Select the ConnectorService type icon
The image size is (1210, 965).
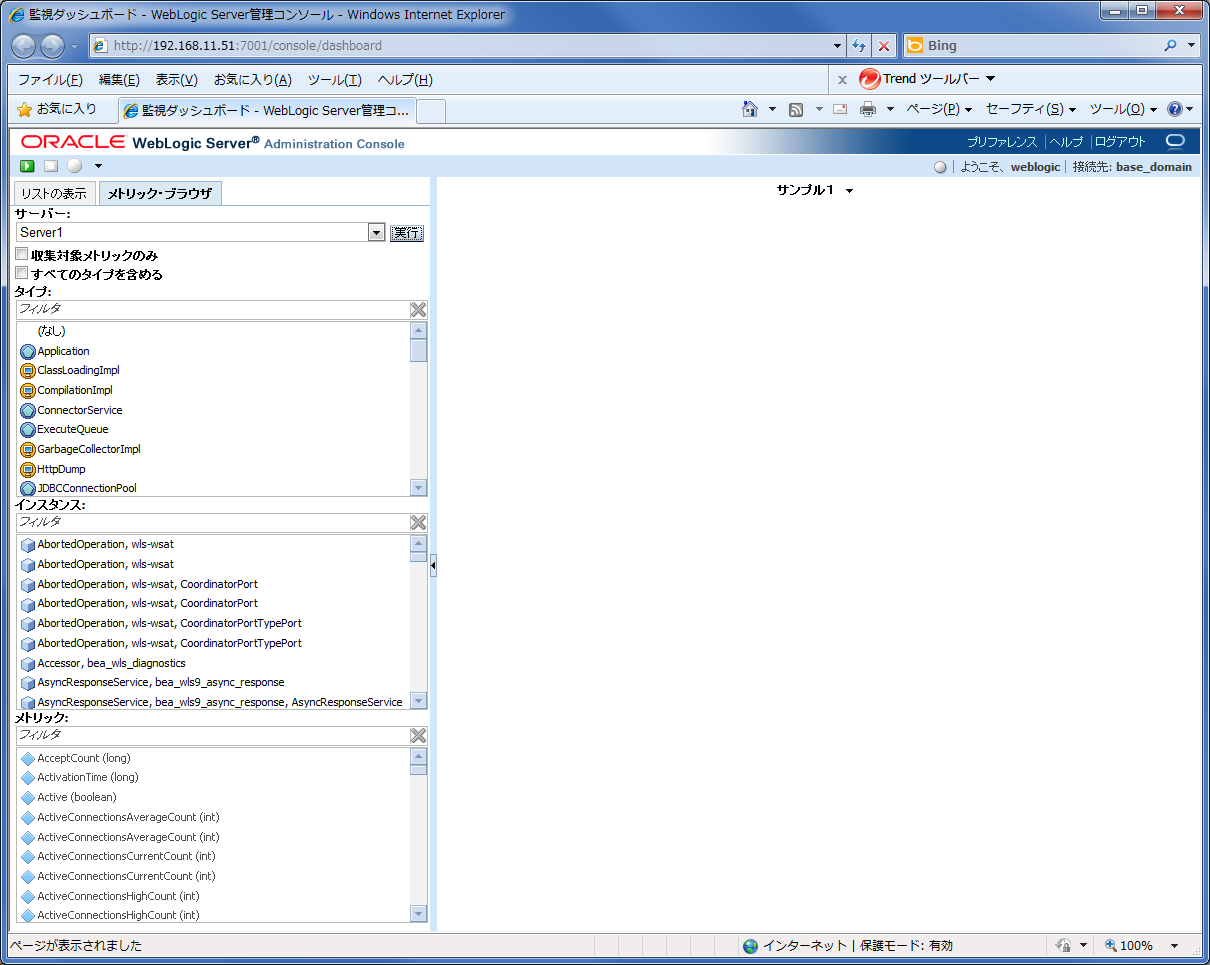(x=28, y=411)
